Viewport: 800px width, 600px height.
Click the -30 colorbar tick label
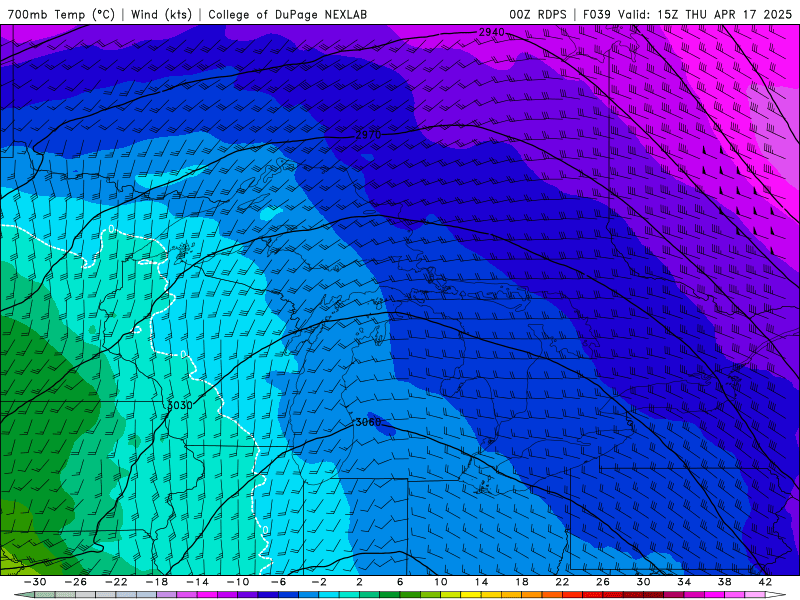click(x=35, y=582)
